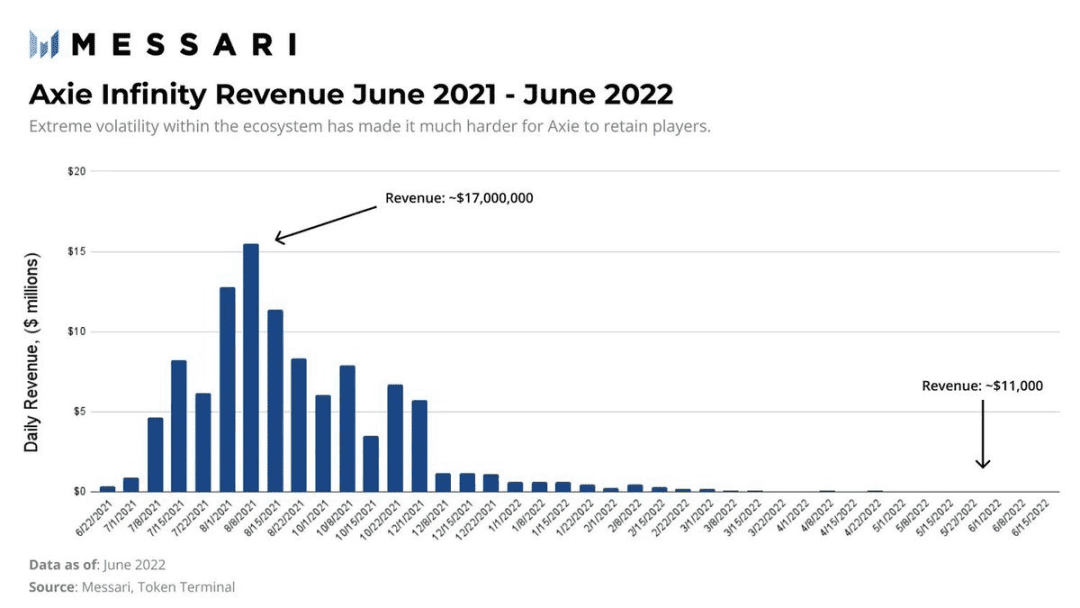The height and width of the screenshot is (608, 1080).
Task: Click the 8/1/2021 revenue bar
Action: click(x=227, y=389)
